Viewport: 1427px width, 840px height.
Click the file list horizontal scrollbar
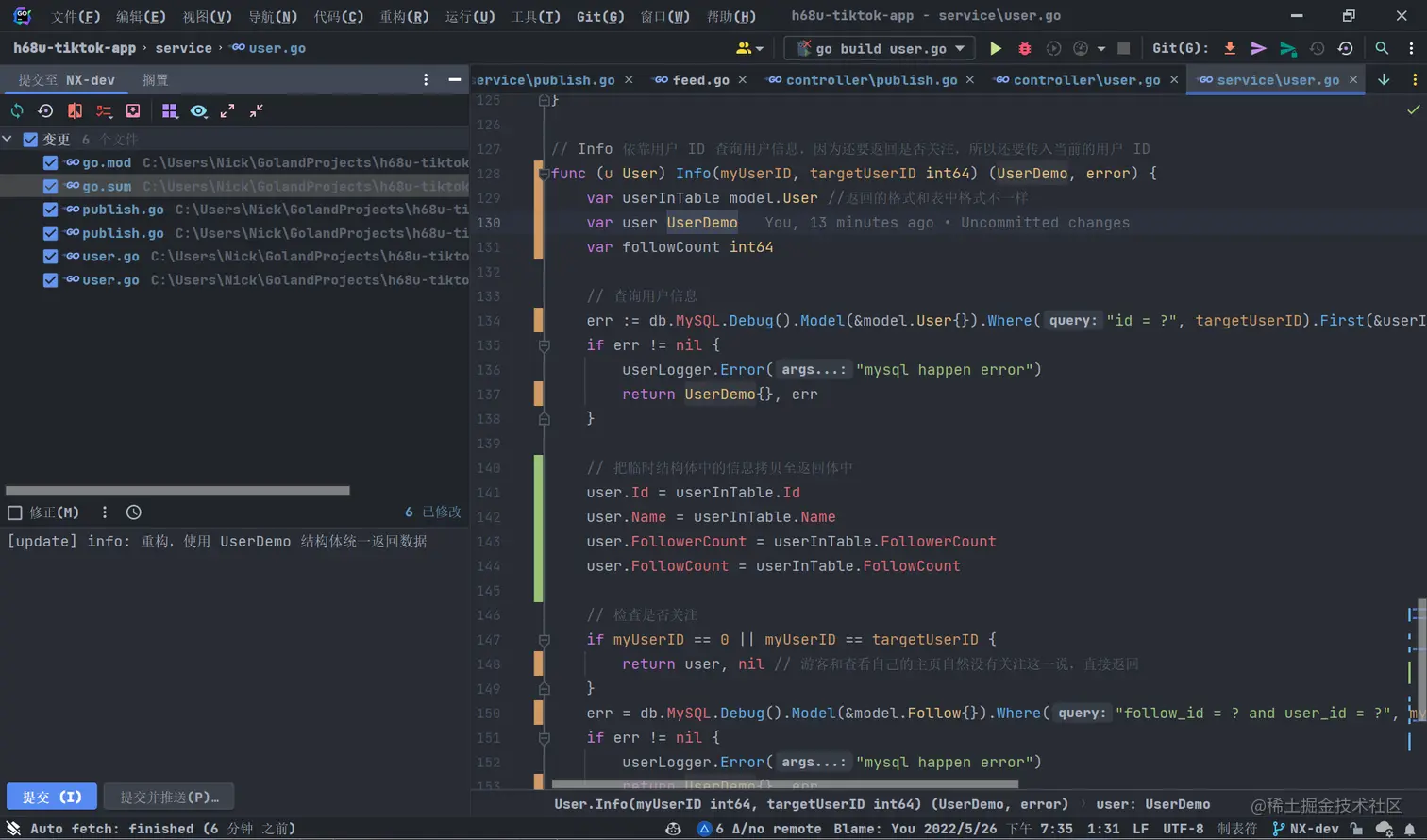[177, 491]
